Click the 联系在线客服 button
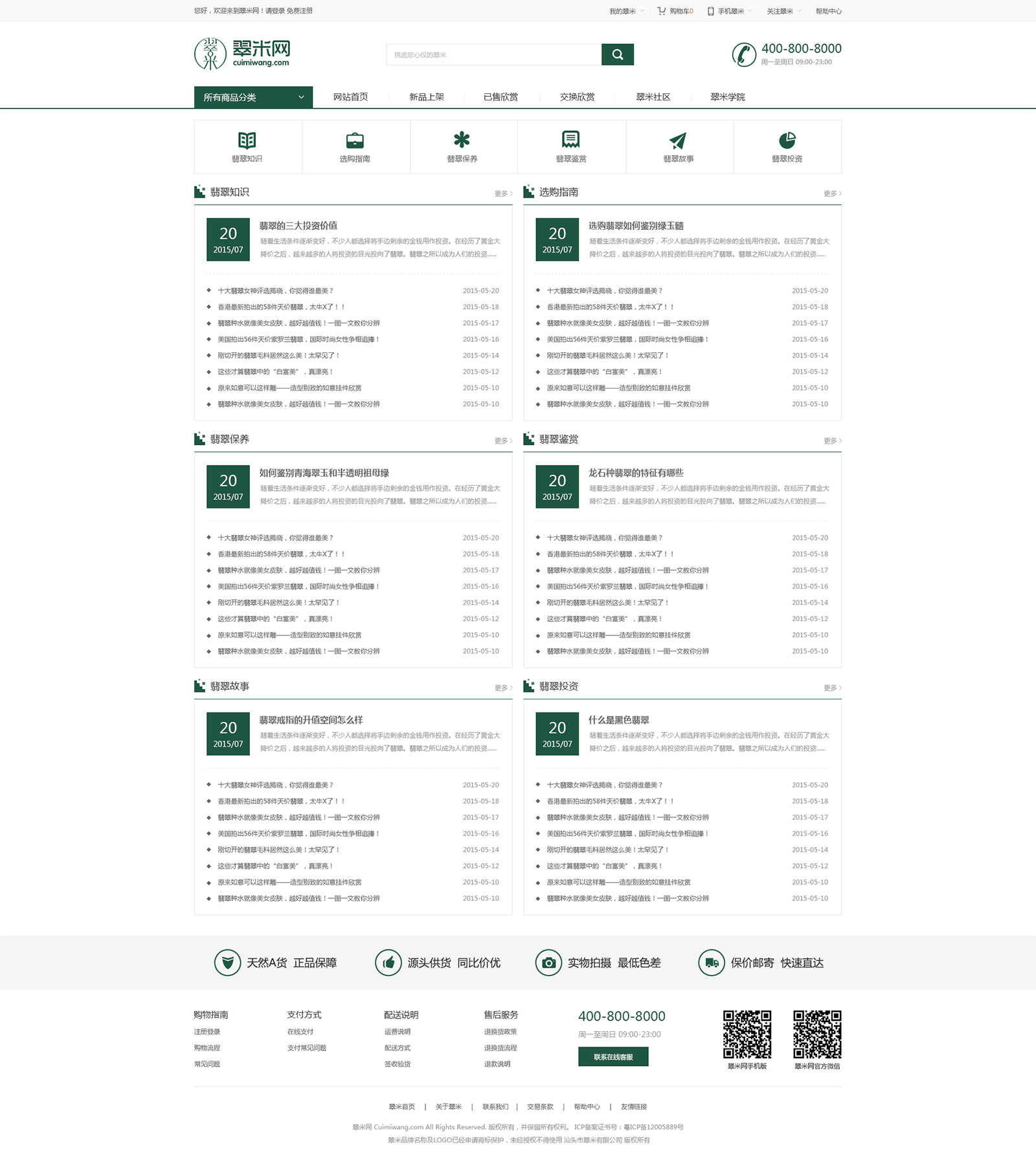Screen dimensions: 1036x1158 coord(613,1057)
